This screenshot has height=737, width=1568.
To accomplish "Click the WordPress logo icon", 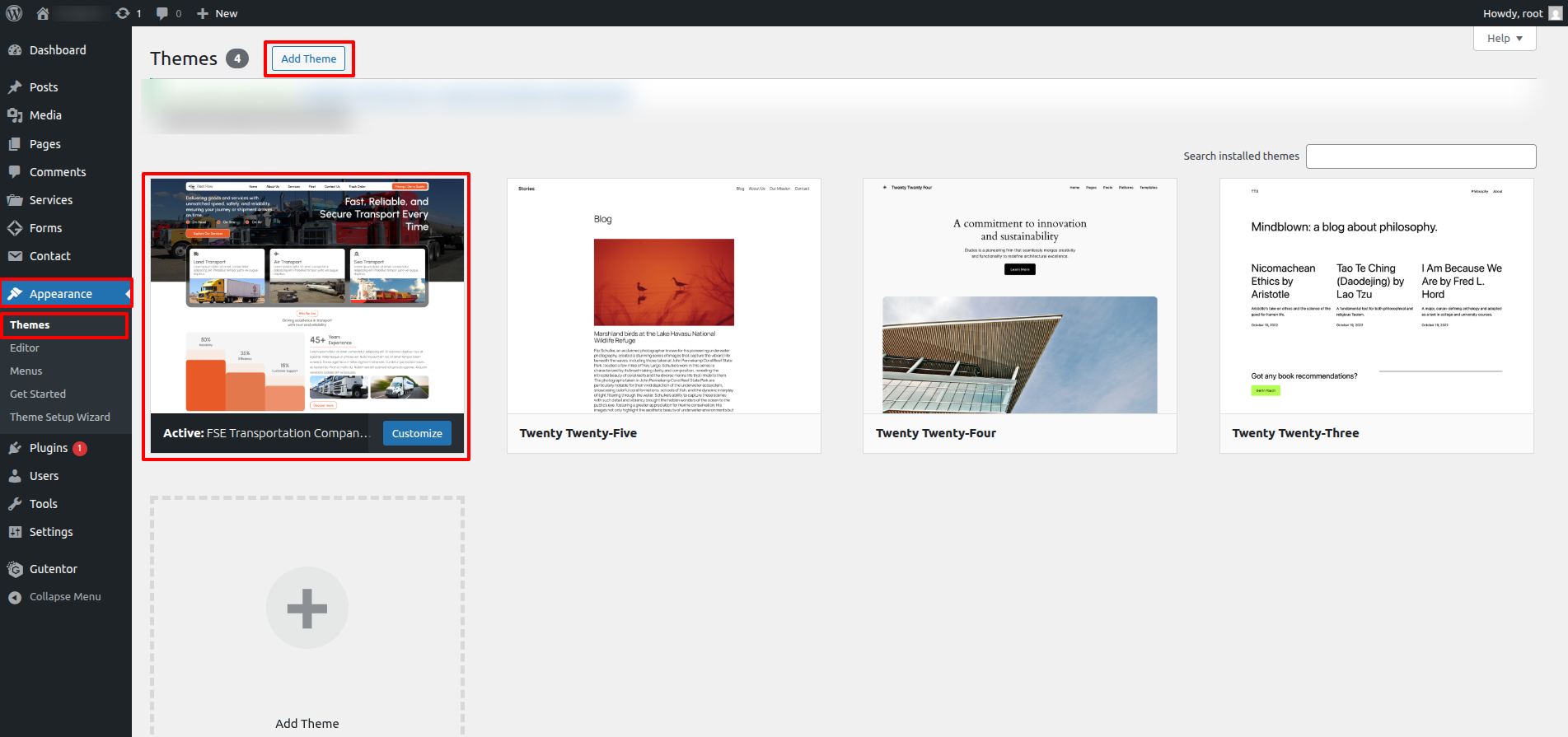I will 14,13.
